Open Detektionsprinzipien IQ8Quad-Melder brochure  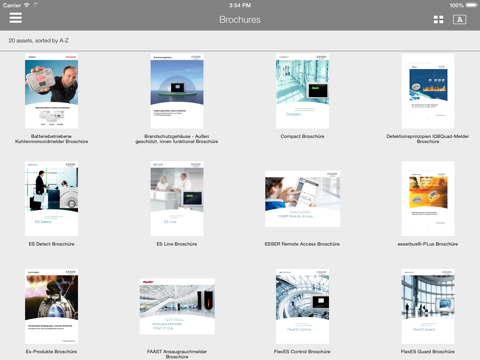click(x=428, y=91)
